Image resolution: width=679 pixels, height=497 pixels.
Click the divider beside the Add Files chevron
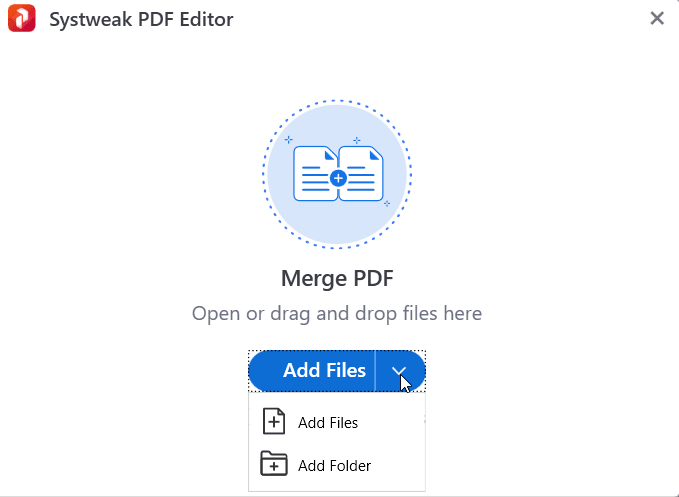click(375, 371)
